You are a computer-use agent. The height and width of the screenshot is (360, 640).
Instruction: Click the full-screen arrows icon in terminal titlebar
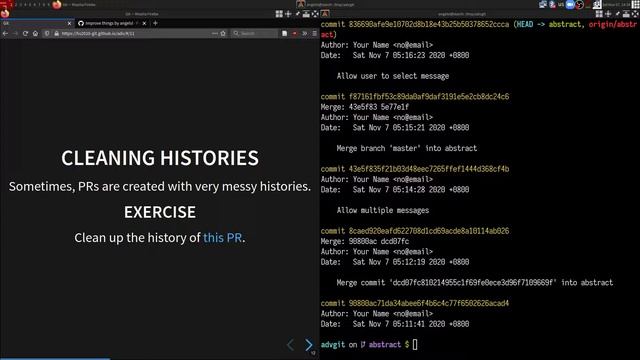(x=636, y=14)
